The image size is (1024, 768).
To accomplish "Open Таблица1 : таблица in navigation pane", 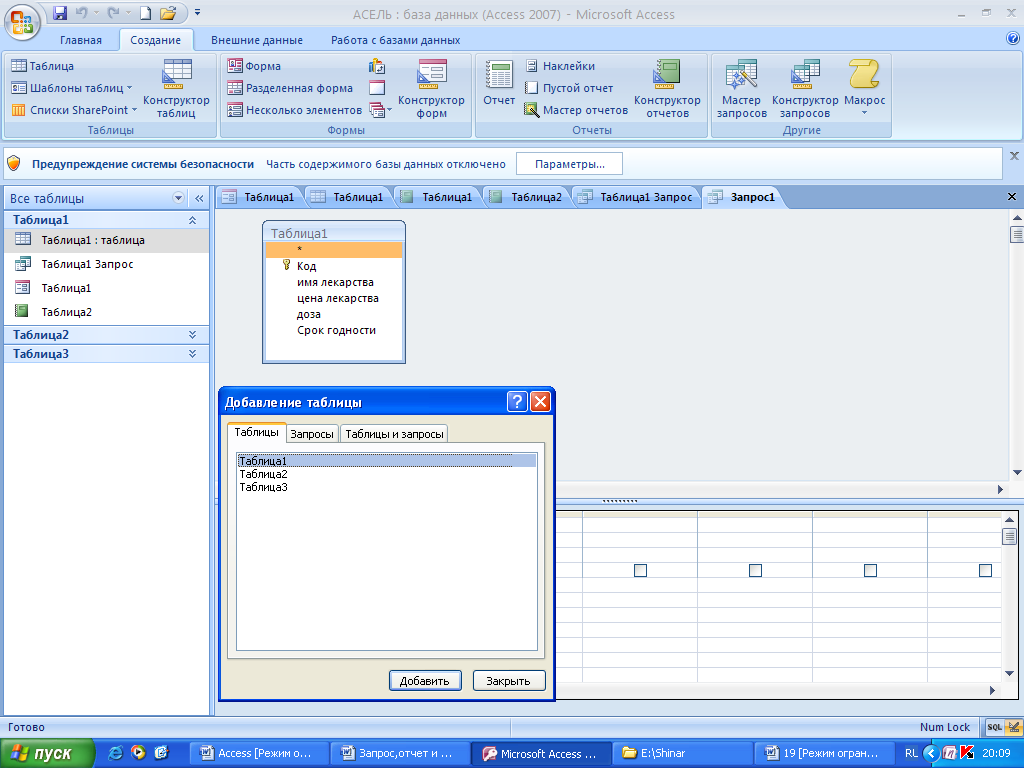I will pyautogui.click(x=106, y=240).
